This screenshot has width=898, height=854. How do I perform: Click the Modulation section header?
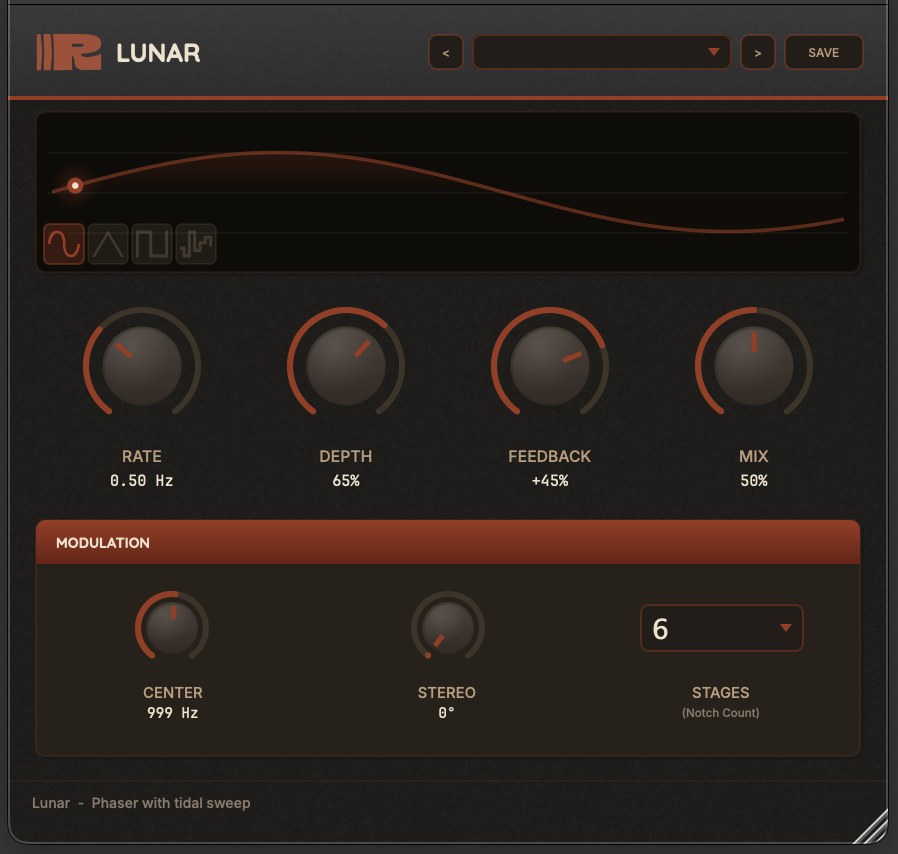(448, 542)
